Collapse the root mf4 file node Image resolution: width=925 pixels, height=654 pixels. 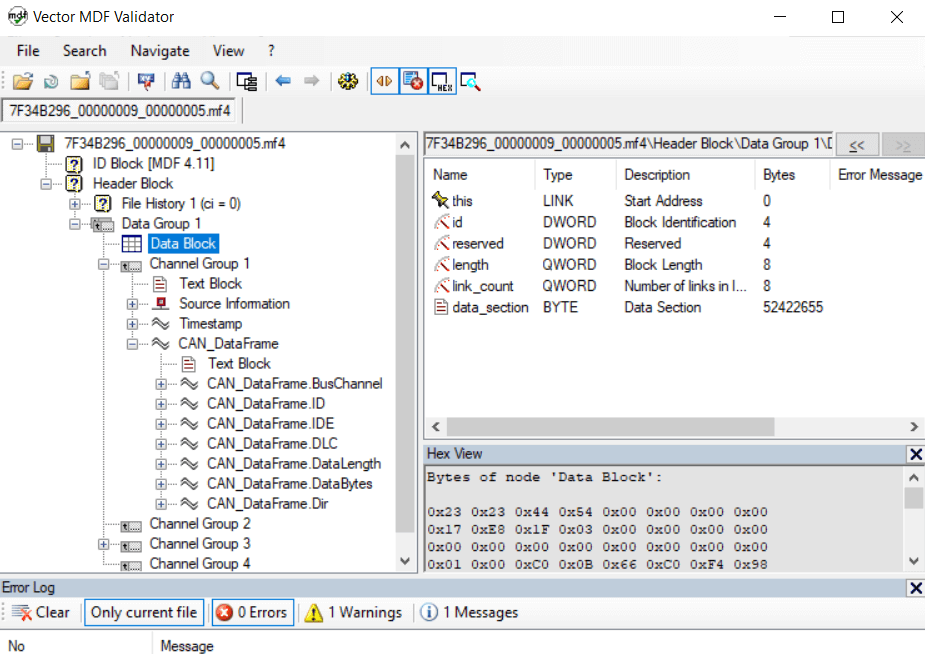(18, 143)
